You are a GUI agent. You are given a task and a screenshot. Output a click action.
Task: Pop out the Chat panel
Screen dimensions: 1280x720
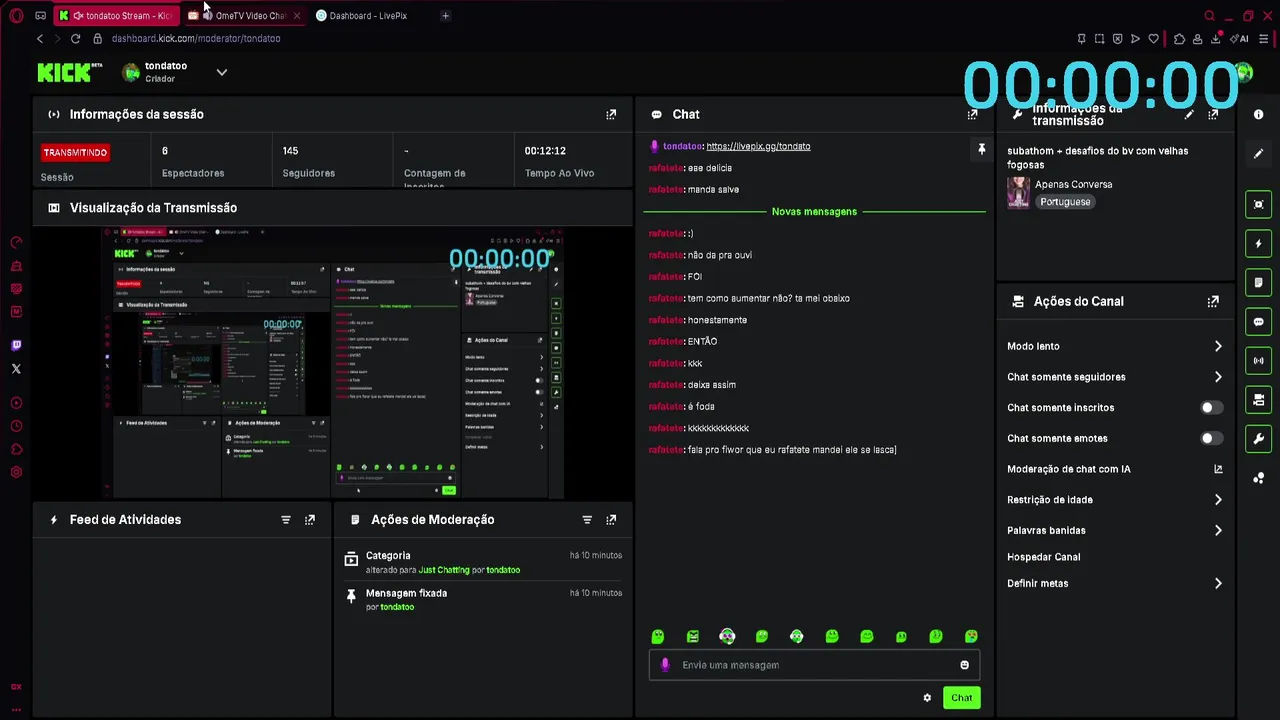[972, 114]
